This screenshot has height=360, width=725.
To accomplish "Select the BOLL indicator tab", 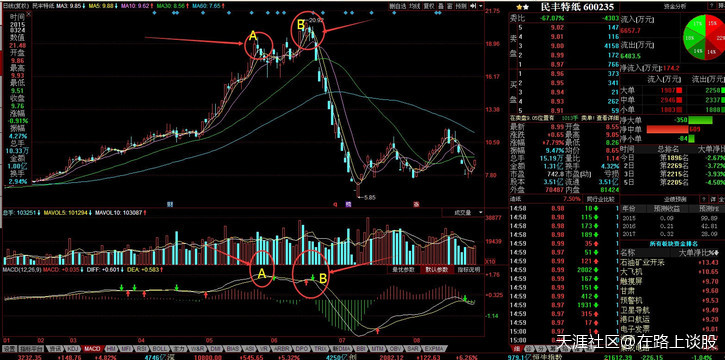I will (160, 348).
